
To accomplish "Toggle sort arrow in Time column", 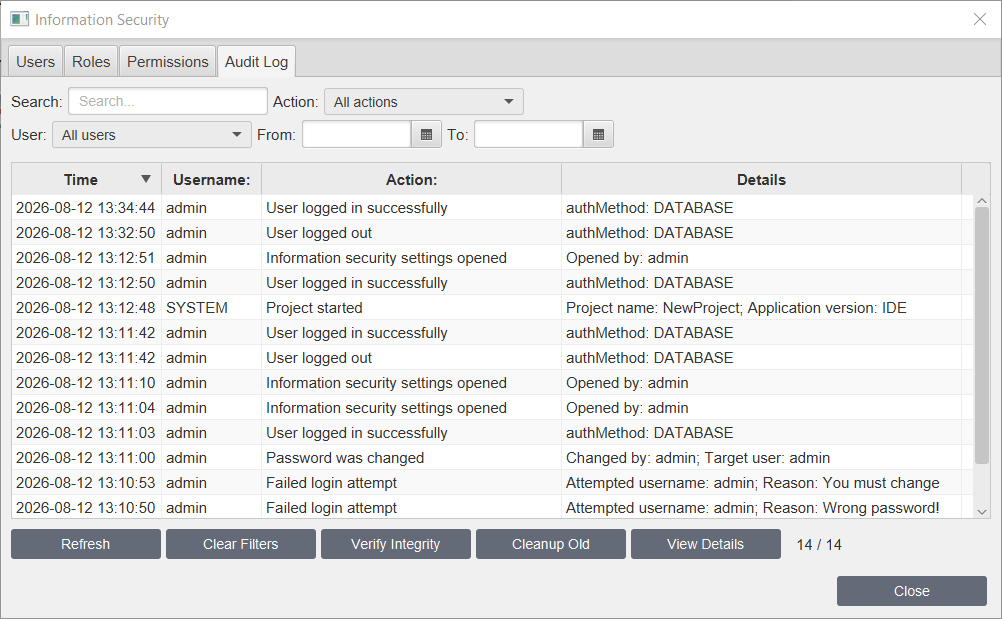I will coord(146,180).
